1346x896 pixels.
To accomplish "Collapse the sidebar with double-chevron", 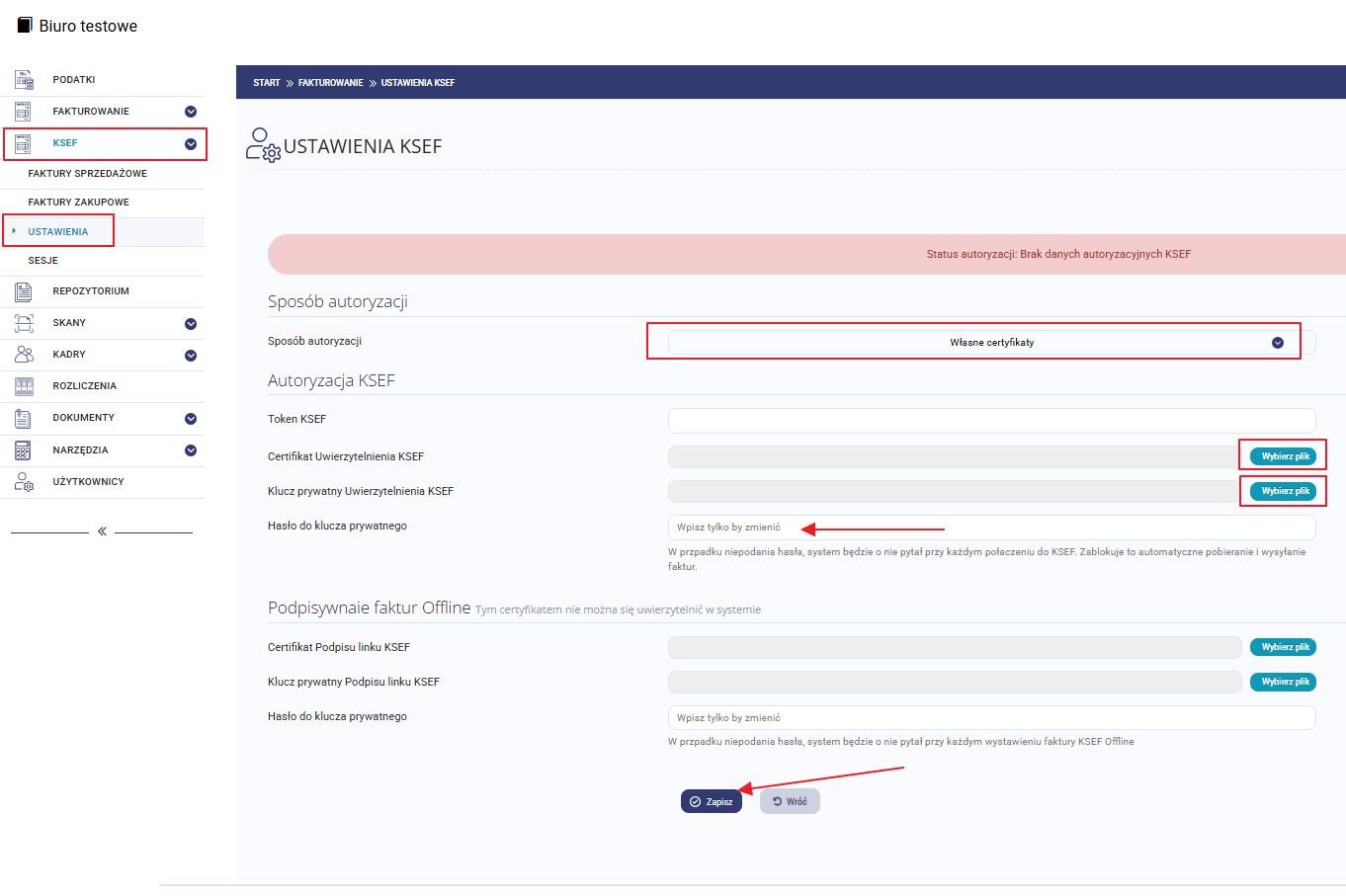I will click(102, 531).
